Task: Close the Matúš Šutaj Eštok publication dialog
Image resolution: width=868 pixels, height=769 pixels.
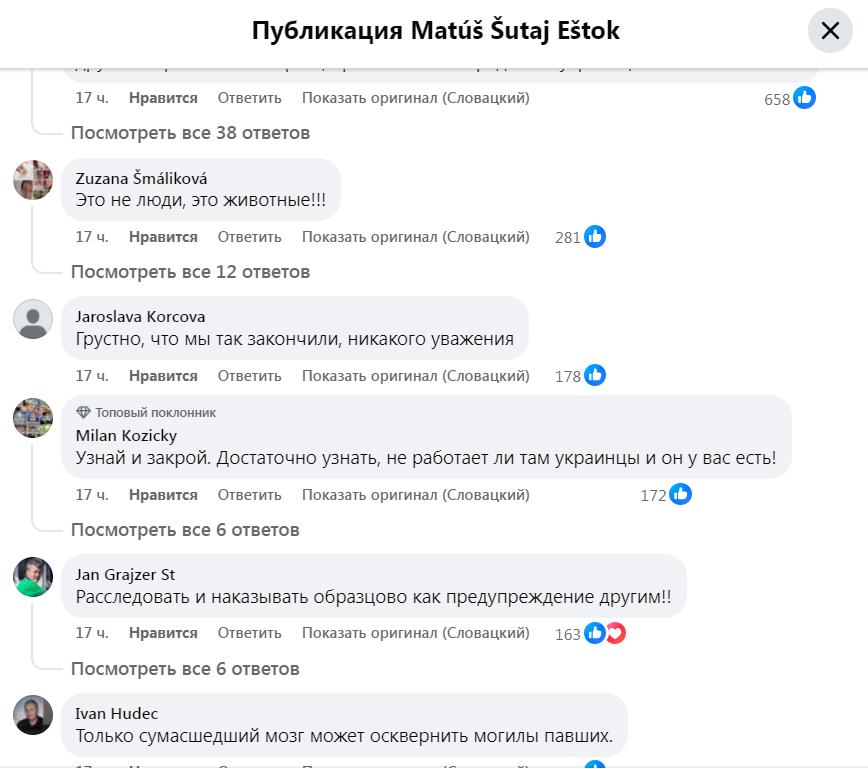Action: [830, 31]
